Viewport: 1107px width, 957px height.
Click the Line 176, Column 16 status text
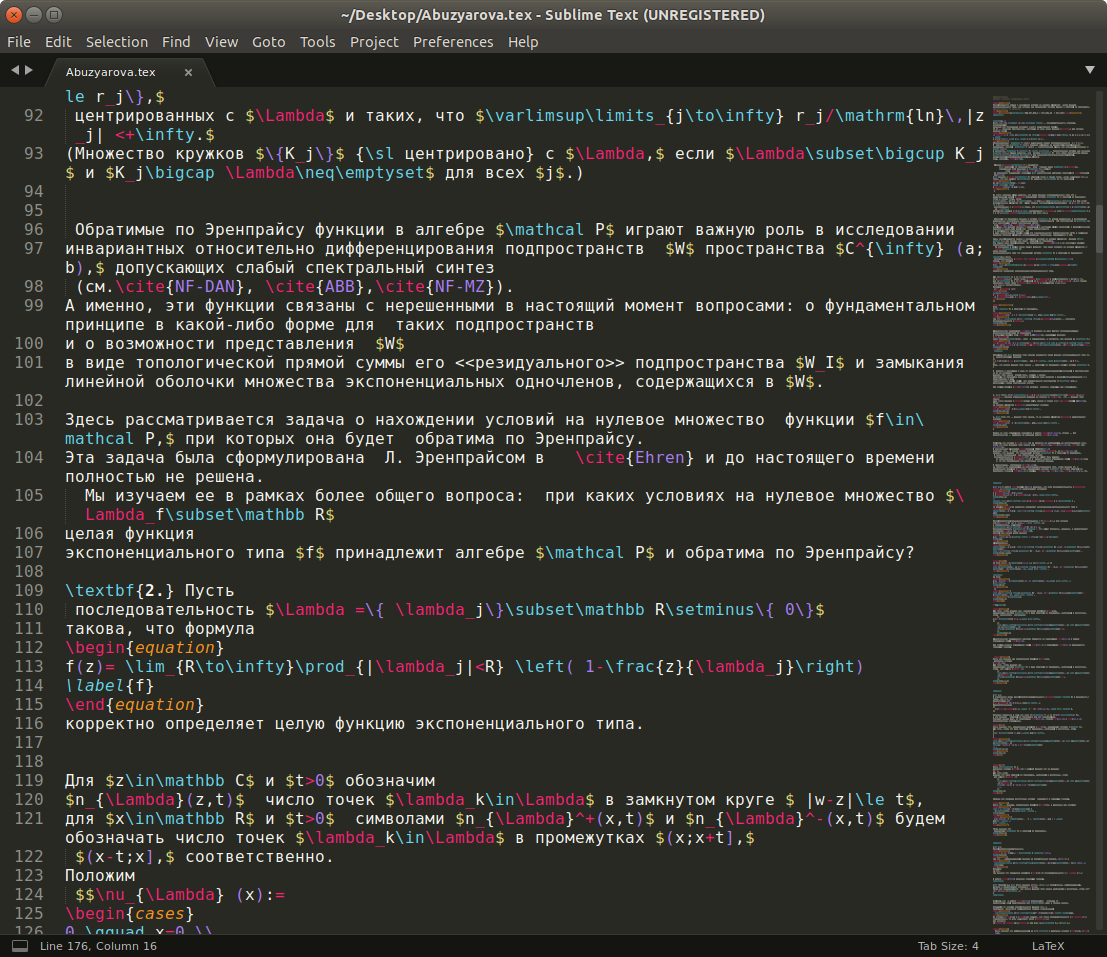click(98, 946)
